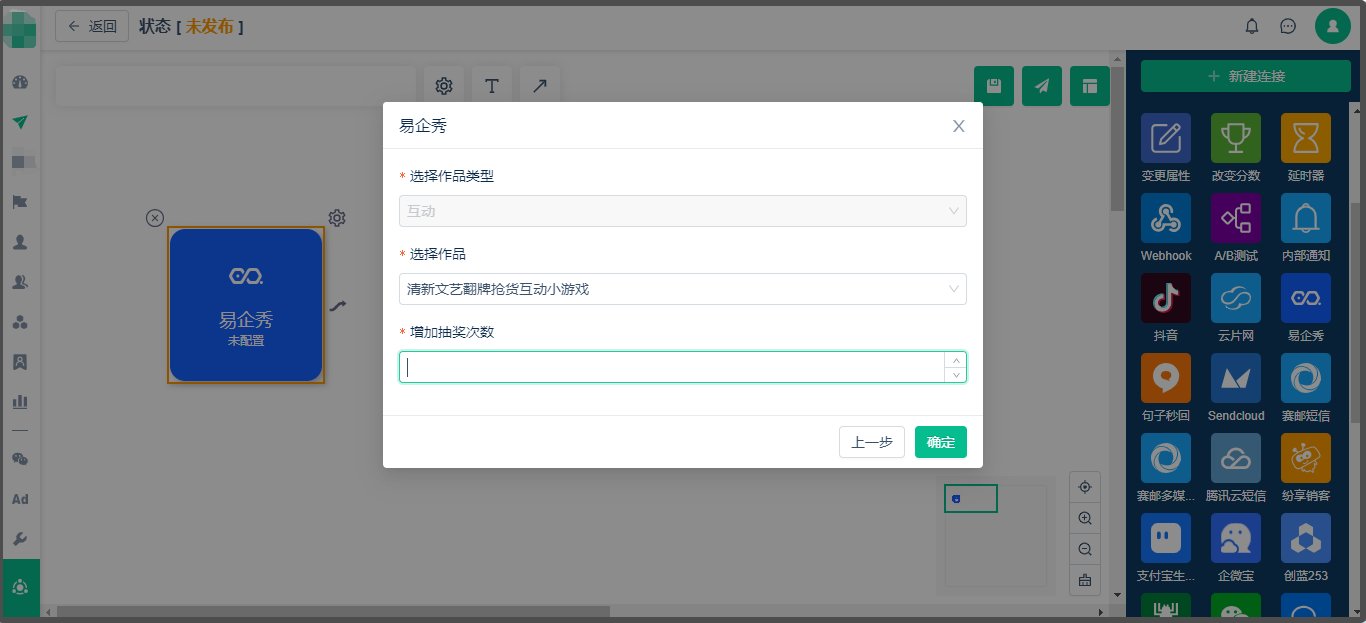Select the arrow connector tool

point(540,86)
